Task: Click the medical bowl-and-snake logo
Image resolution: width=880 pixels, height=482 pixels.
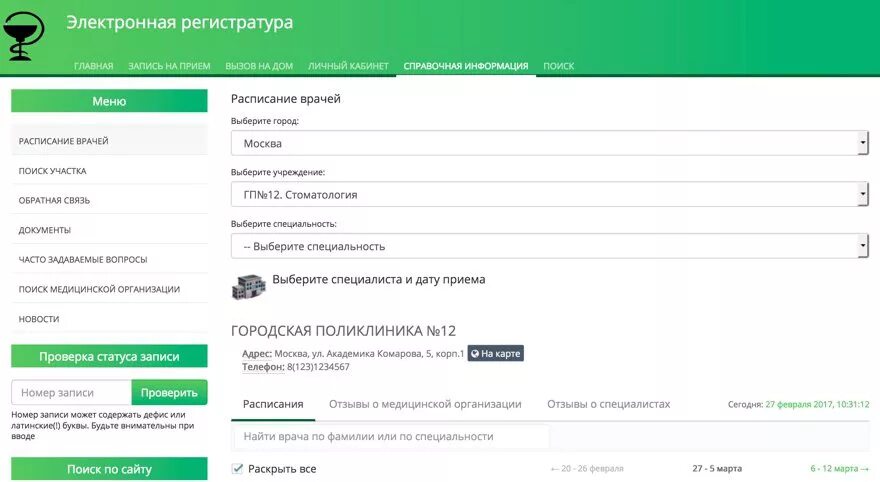Action: click(23, 36)
